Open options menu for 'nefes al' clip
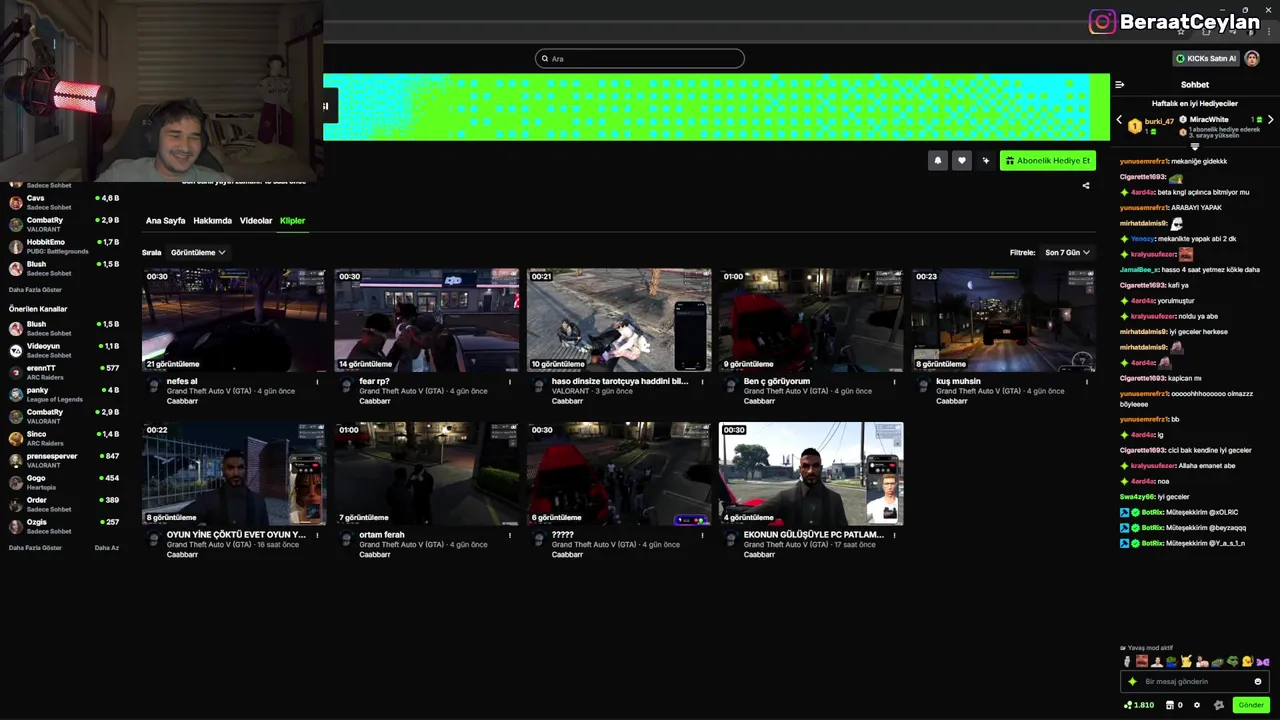The image size is (1280, 720). [x=318, y=381]
